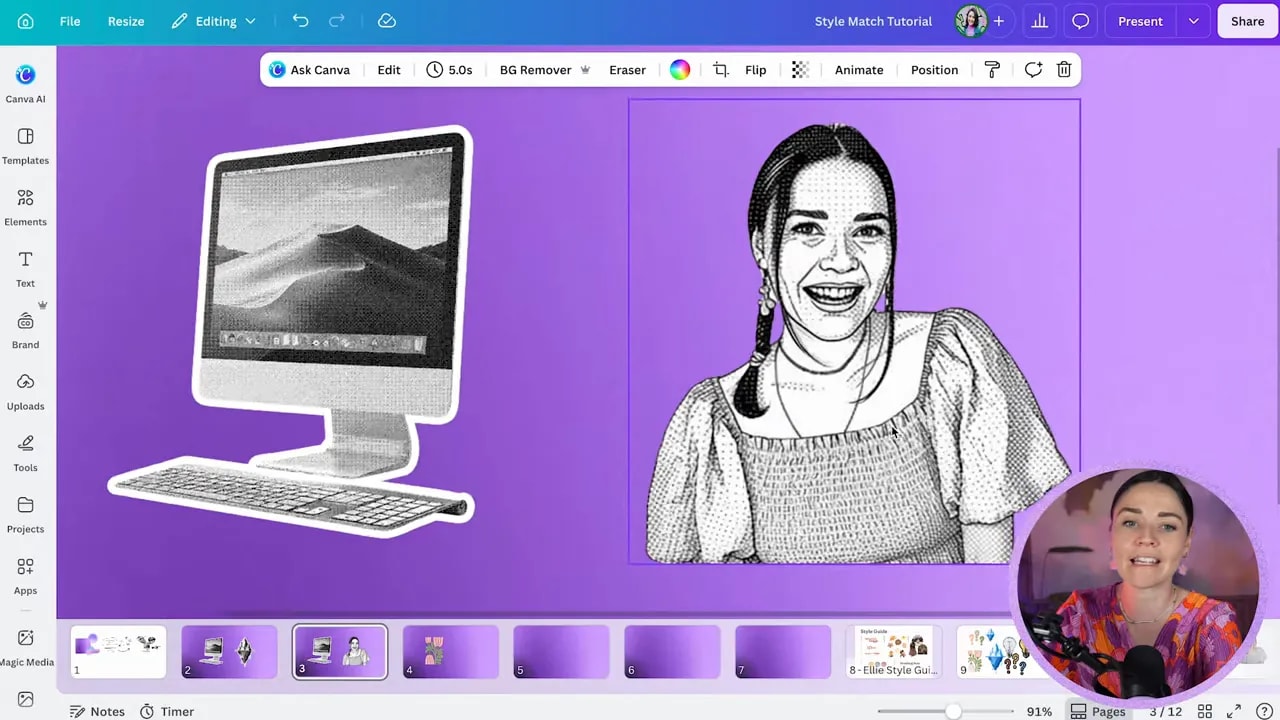Click Ask Canva in toolbar

pos(310,70)
